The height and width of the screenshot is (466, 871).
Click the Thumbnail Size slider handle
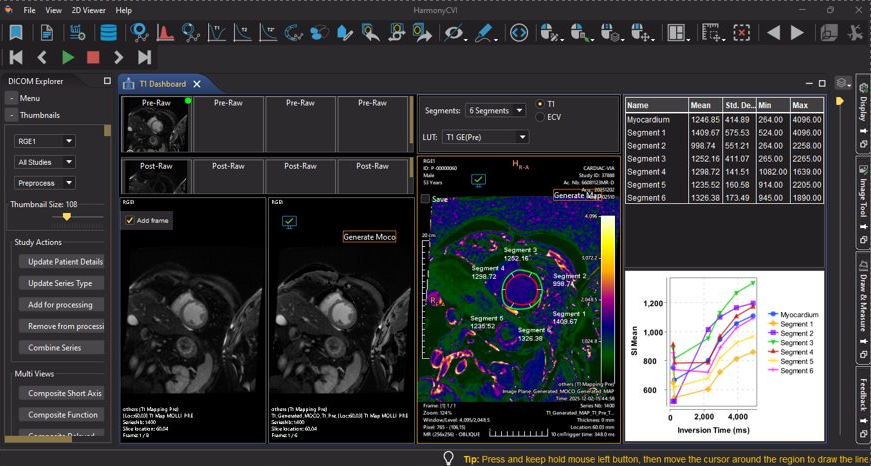(x=67, y=216)
